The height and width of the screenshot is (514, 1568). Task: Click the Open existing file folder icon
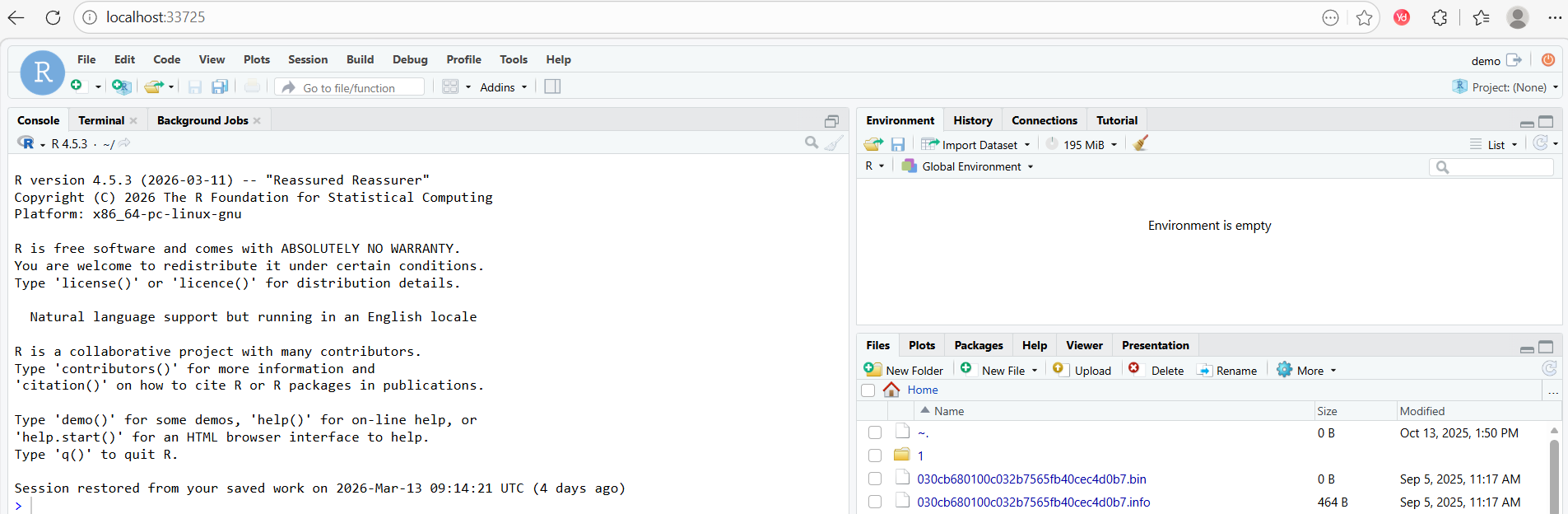tap(154, 86)
